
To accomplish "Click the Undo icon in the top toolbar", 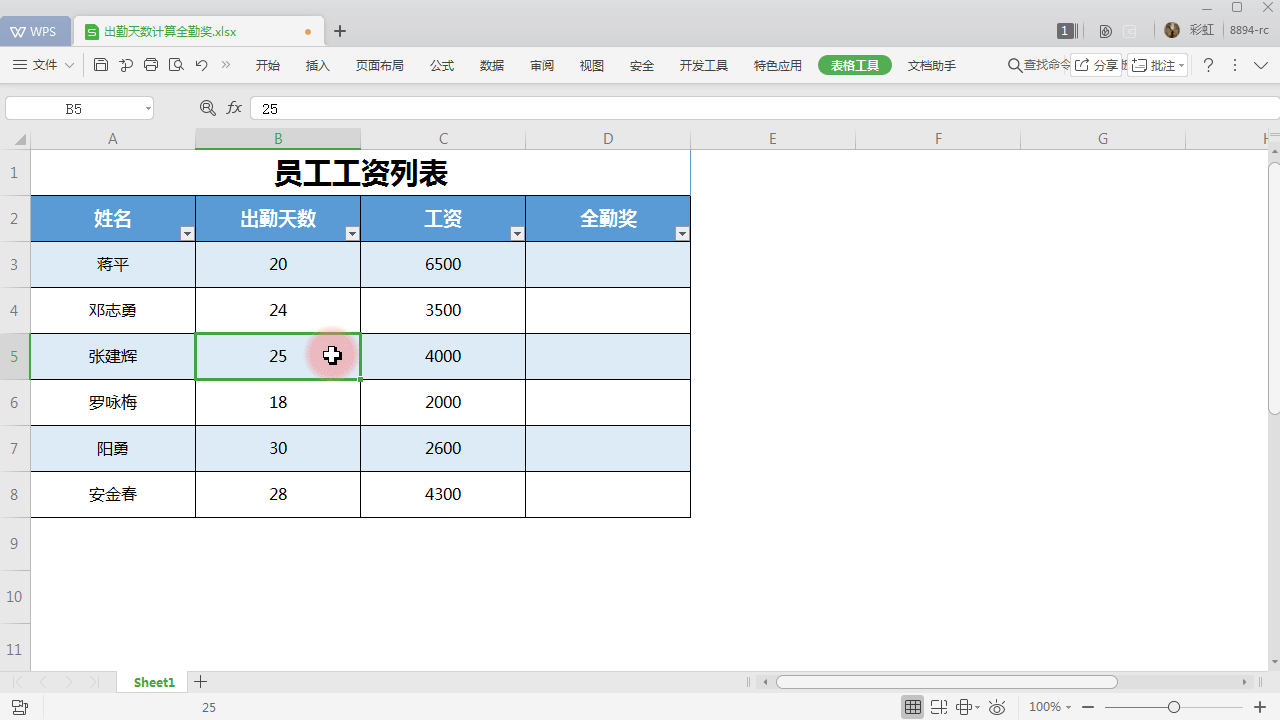I will 199,64.
